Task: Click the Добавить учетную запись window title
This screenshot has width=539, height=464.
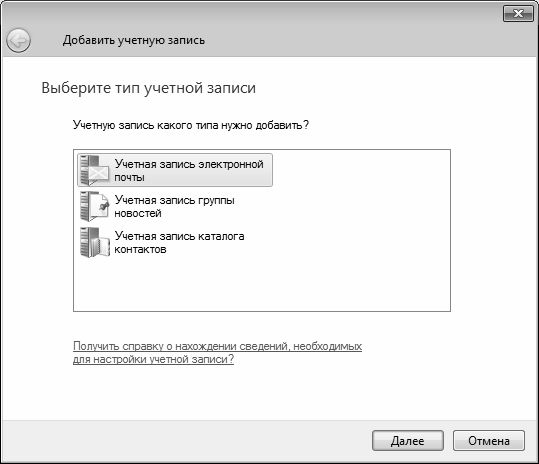Action: 134,40
